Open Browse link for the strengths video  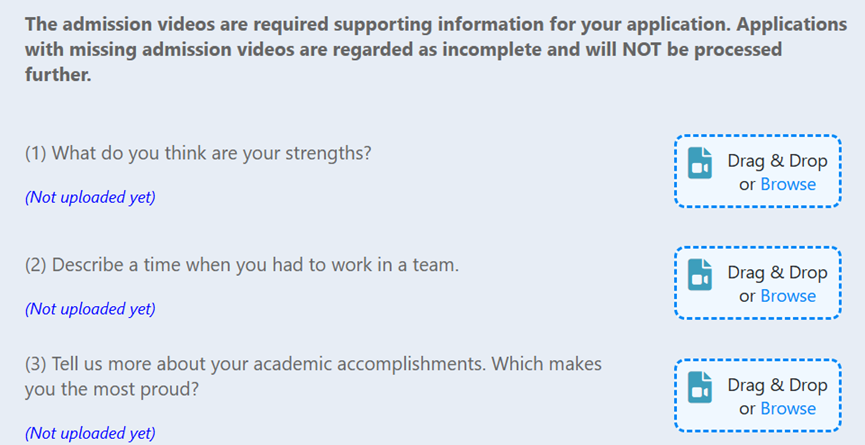(x=788, y=184)
